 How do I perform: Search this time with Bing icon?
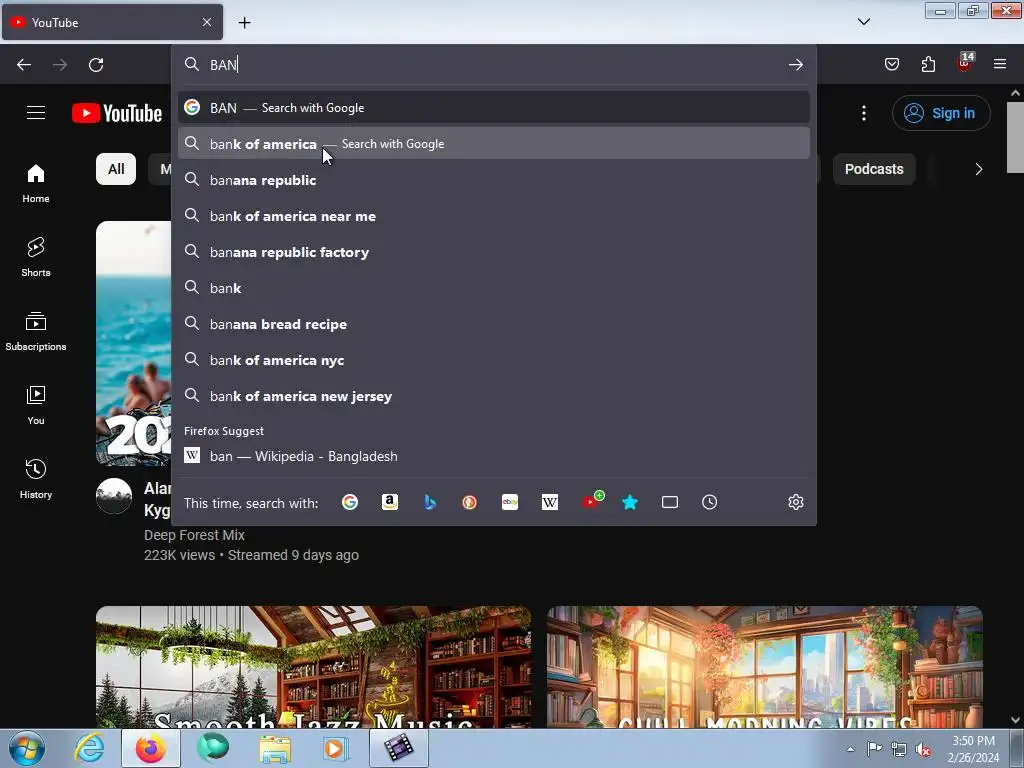coord(430,502)
